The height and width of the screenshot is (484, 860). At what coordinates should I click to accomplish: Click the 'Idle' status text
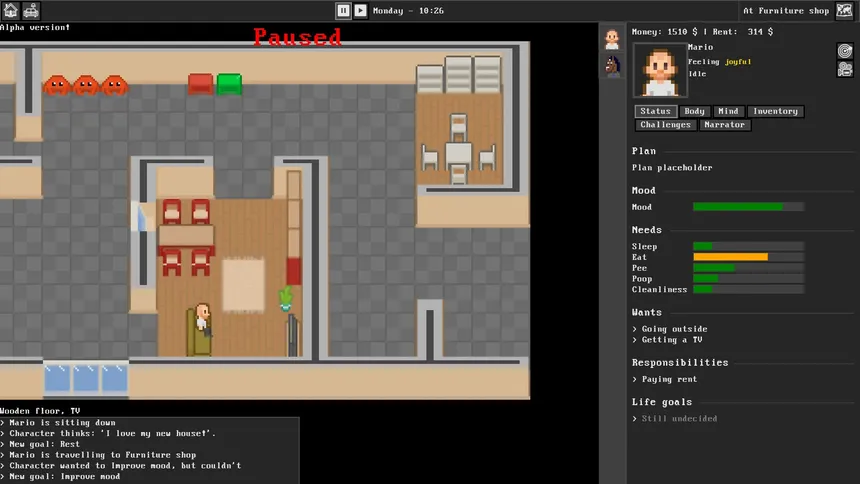point(697,74)
